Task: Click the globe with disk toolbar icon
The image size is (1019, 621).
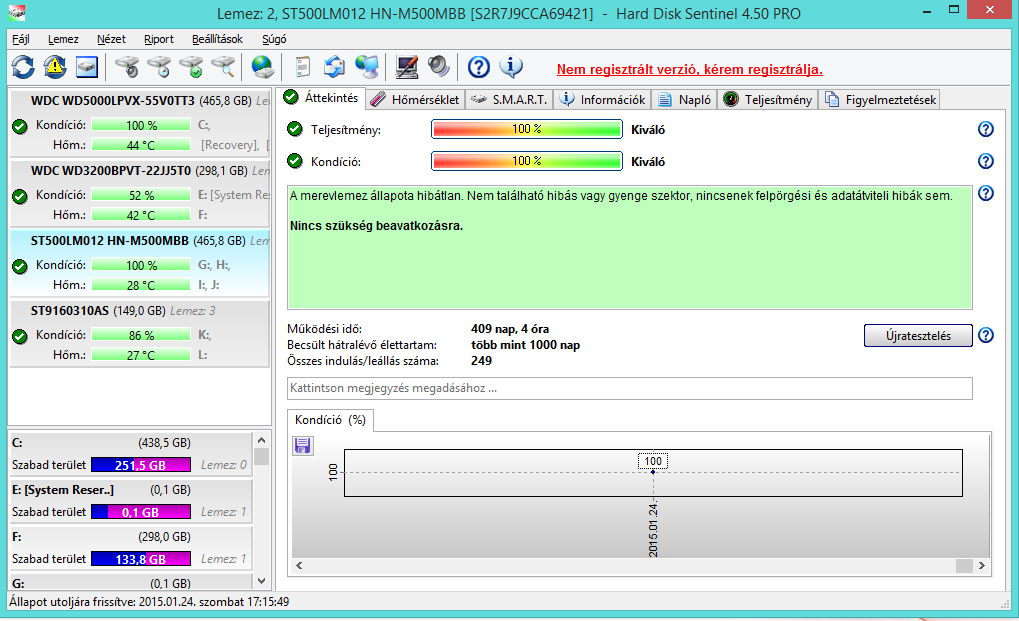Action: pyautogui.click(x=263, y=67)
